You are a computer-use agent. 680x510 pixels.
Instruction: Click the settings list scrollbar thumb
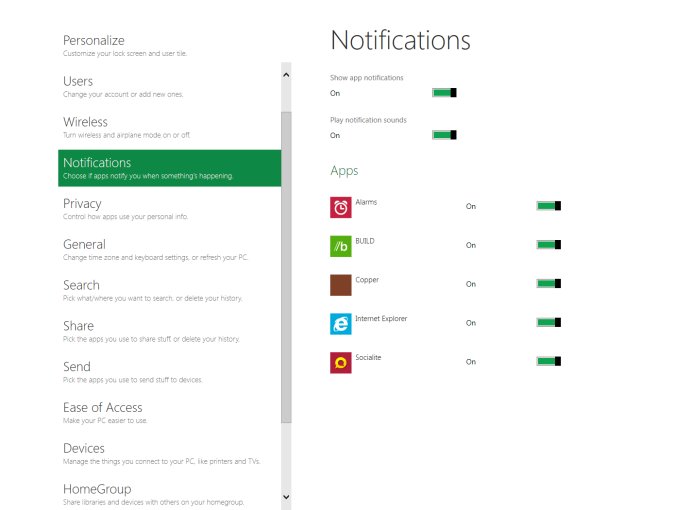click(x=286, y=267)
